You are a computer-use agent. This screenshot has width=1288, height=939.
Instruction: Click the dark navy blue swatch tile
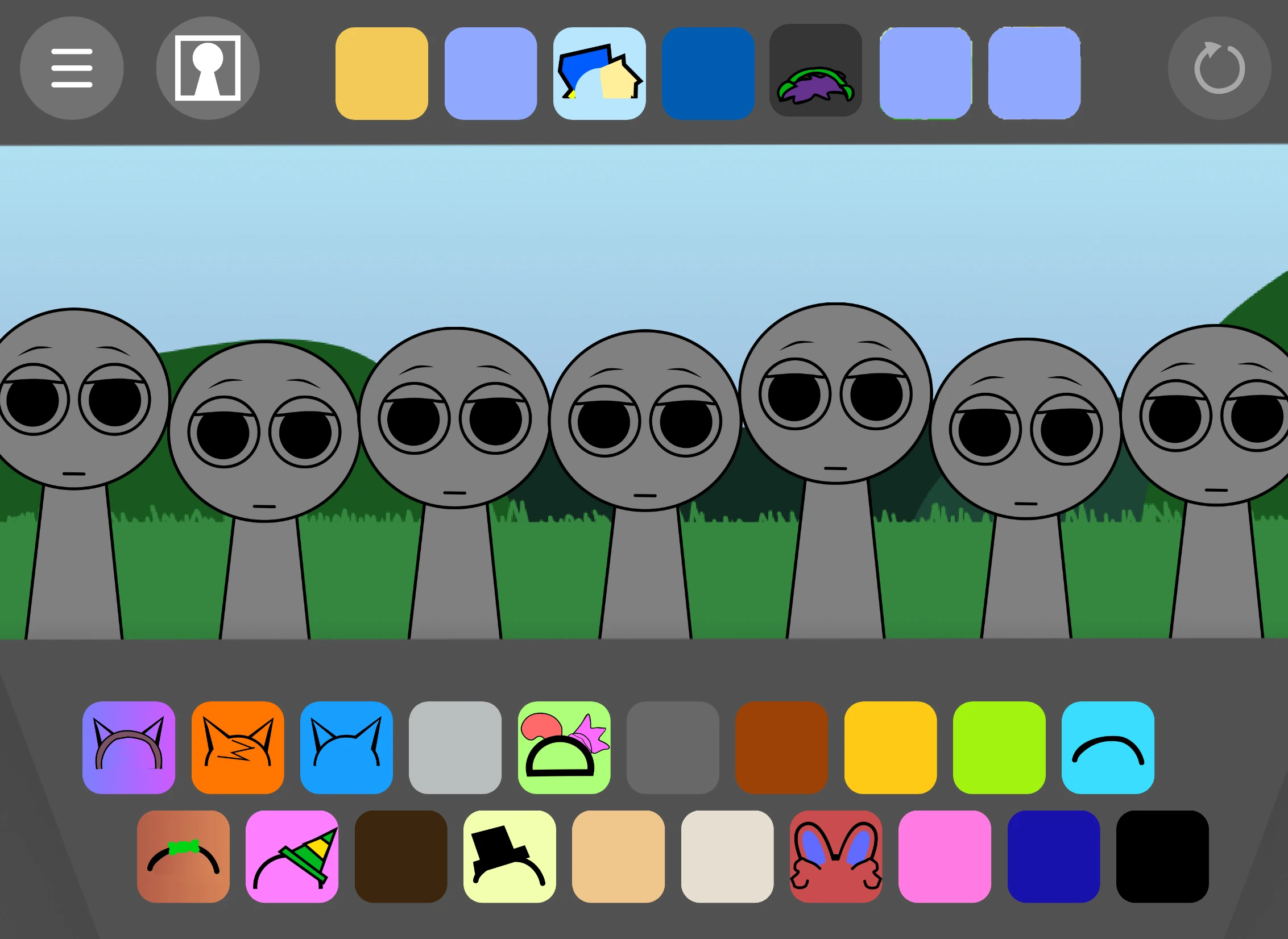(x=1054, y=857)
